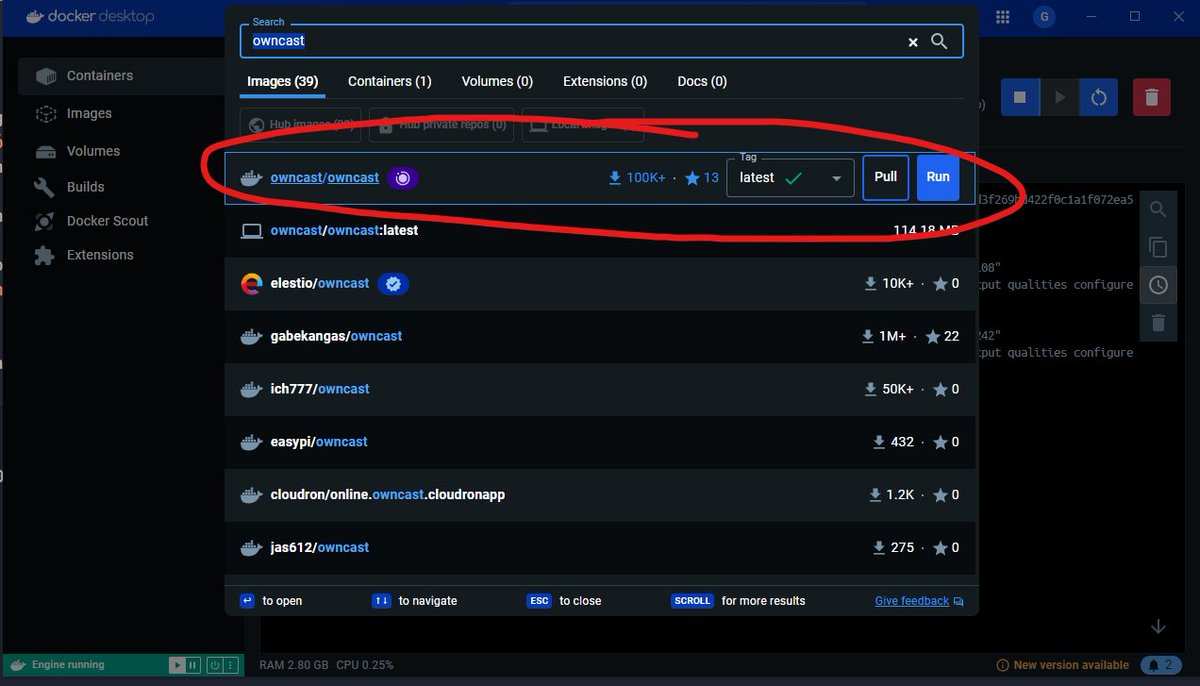Open the Containers sidebar icon
1200x686 pixels.
[45, 76]
